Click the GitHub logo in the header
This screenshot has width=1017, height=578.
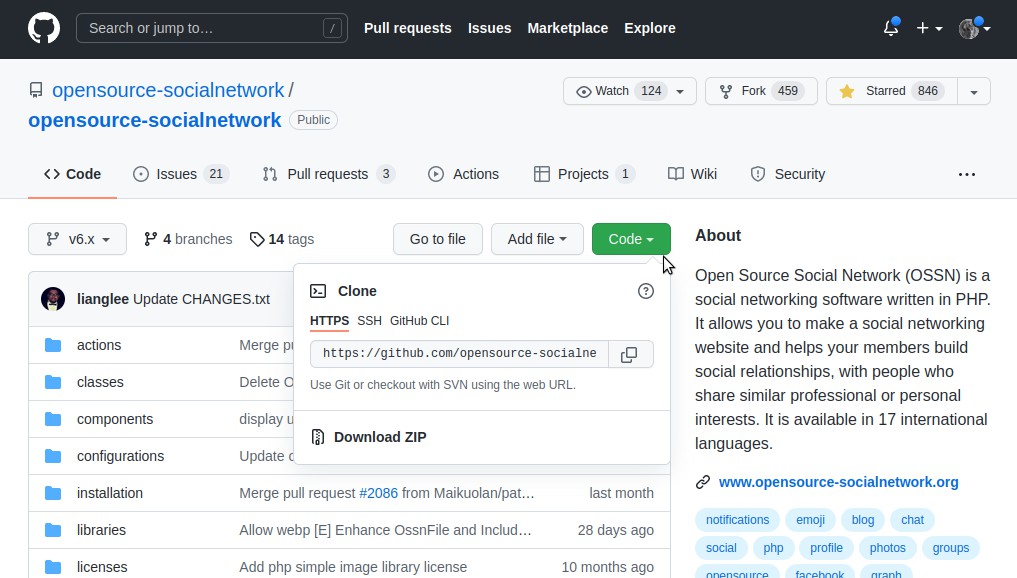pos(44,29)
